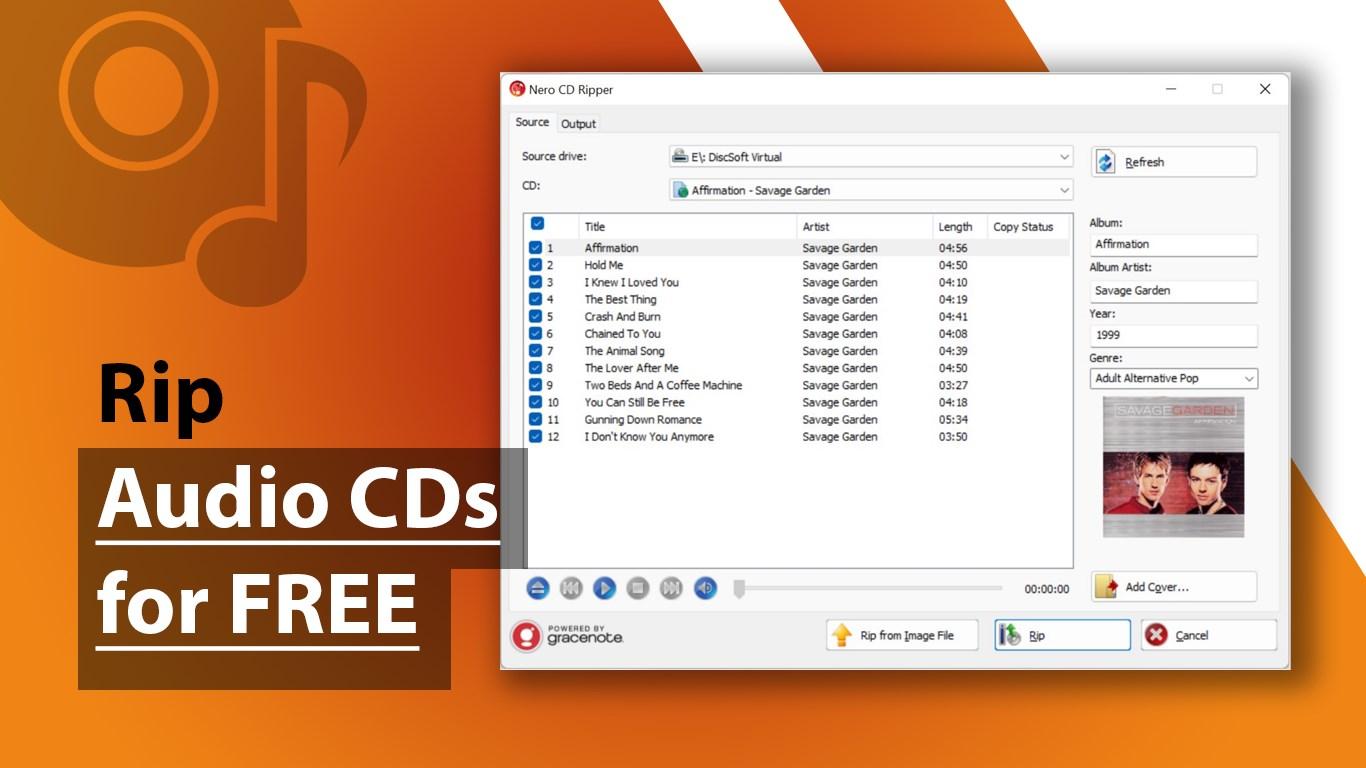The height and width of the screenshot is (768, 1366).
Task: Open the Genre dropdown
Action: tap(1173, 379)
